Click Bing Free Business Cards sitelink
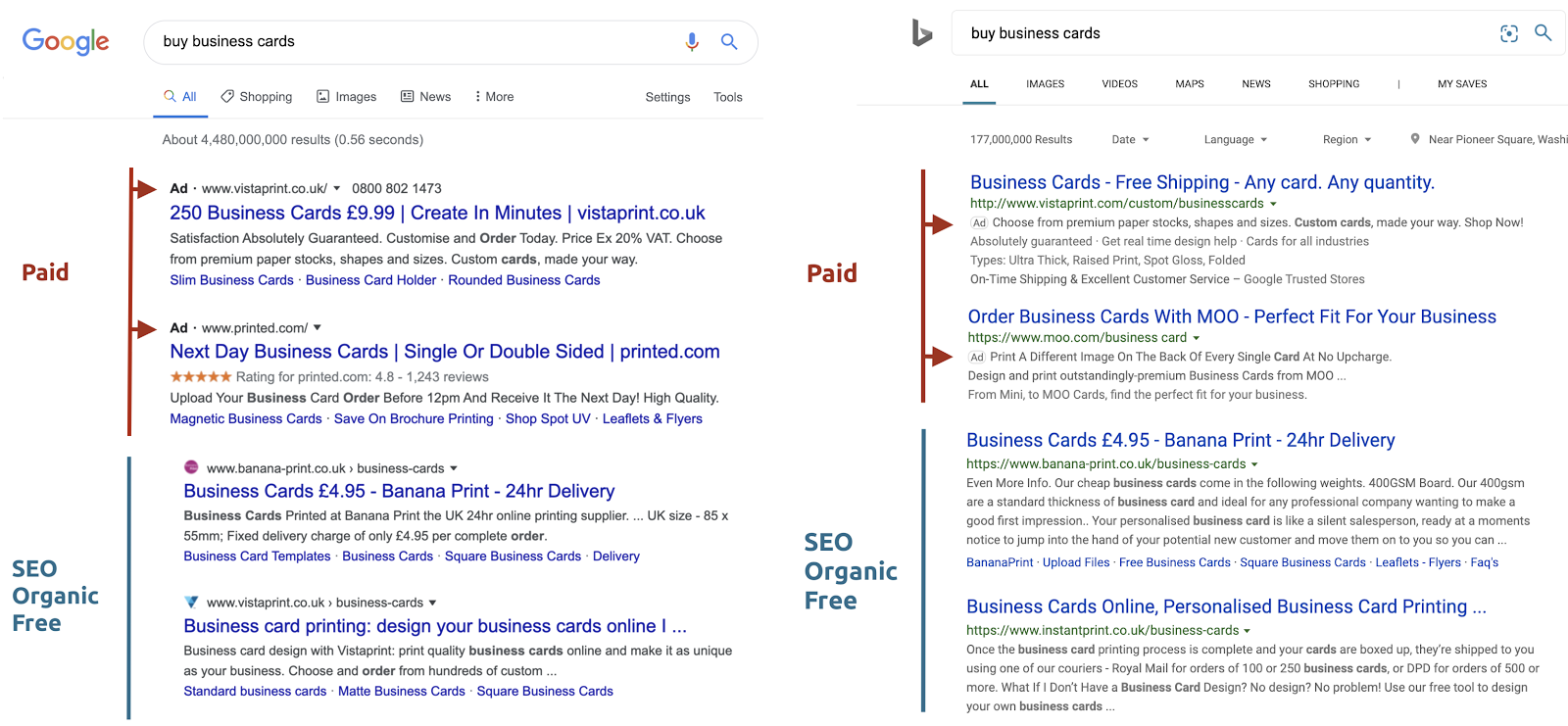 [1175, 562]
